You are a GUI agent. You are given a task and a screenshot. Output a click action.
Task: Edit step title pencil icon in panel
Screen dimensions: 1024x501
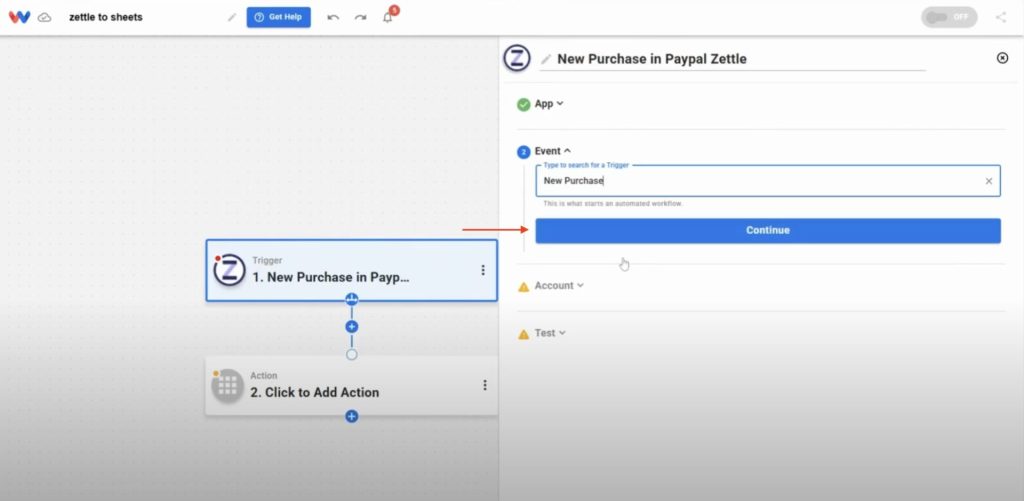tap(546, 59)
